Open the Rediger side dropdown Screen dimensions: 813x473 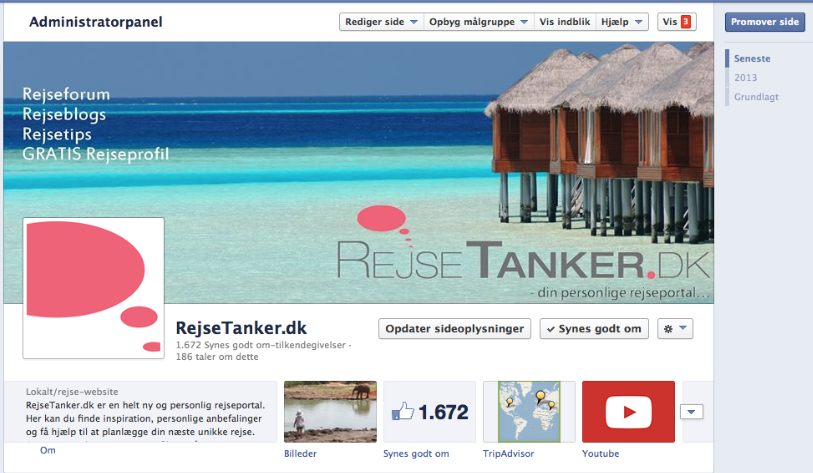381,22
